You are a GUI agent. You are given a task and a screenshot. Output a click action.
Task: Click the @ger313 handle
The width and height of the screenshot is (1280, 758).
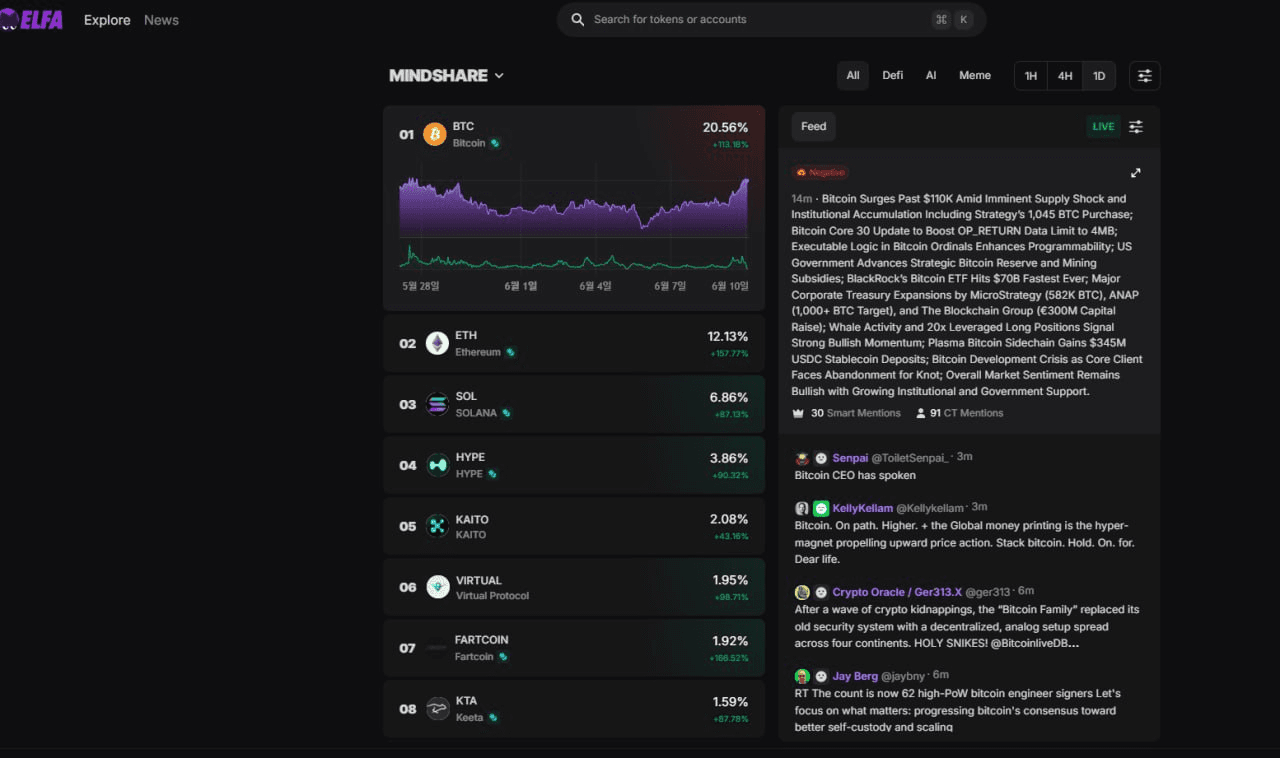pos(988,592)
